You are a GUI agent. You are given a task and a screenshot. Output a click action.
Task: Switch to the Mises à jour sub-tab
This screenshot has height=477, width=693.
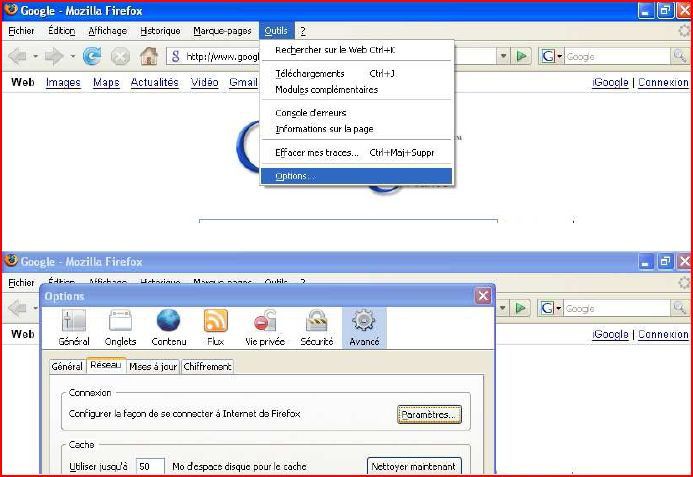pyautogui.click(x=153, y=366)
